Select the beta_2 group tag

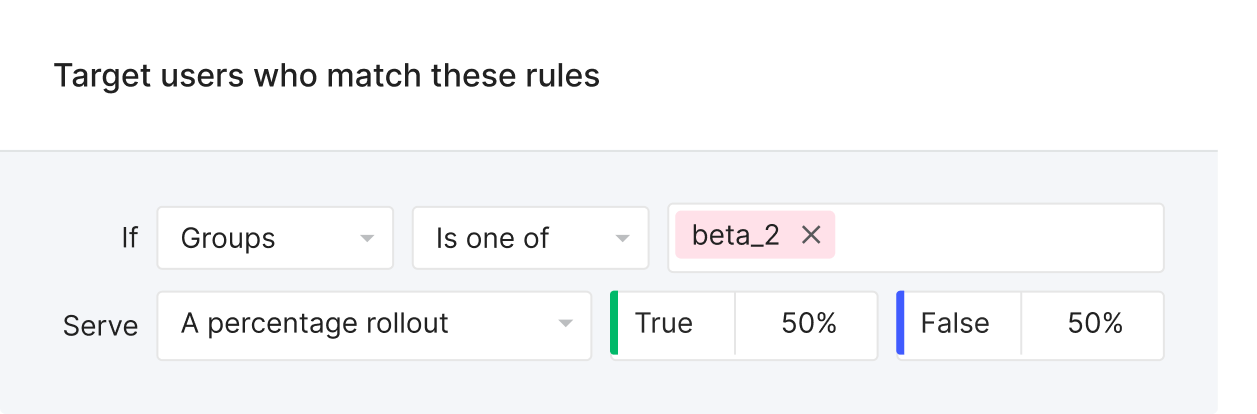tap(735, 236)
